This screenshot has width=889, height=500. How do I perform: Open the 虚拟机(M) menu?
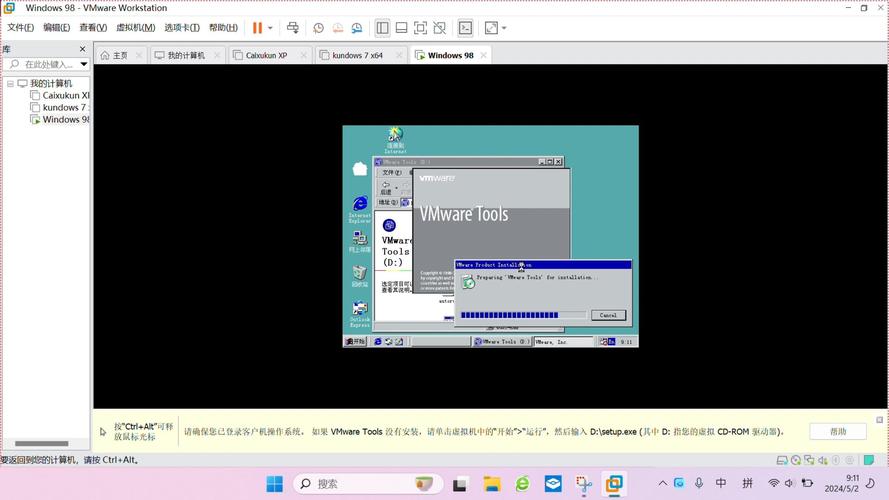[x=136, y=28]
